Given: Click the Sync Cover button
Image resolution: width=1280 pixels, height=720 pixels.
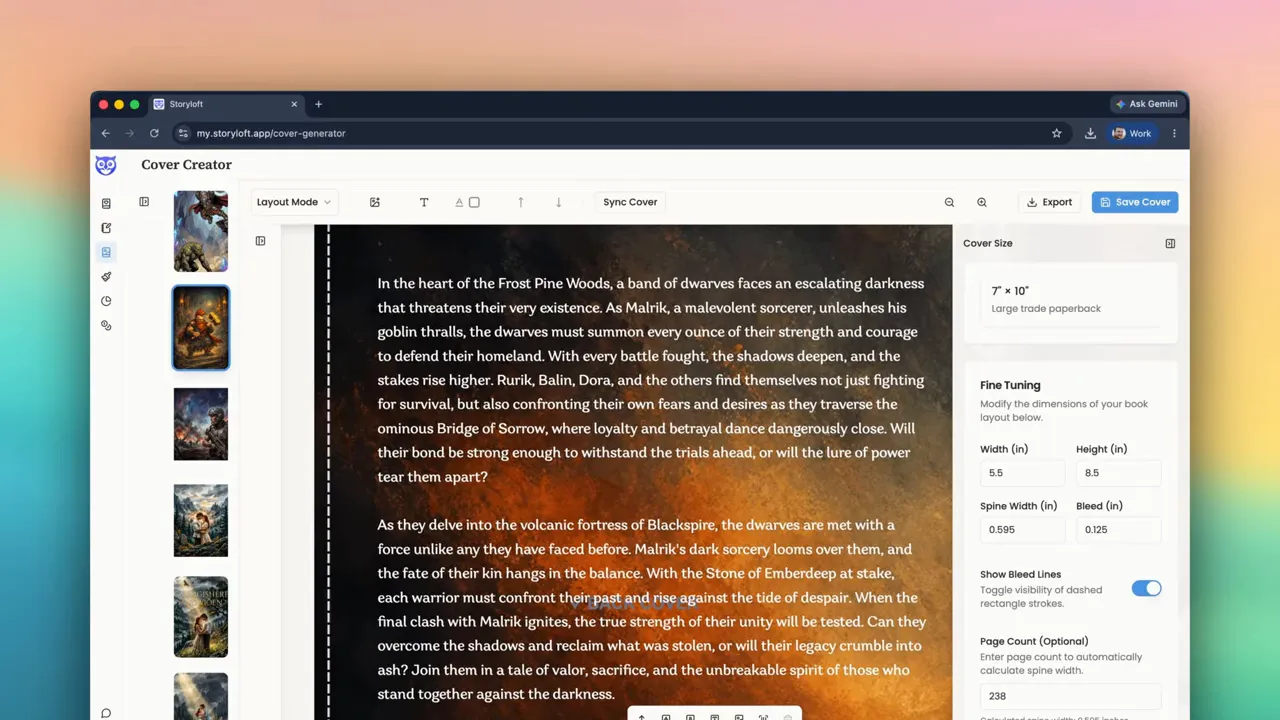Looking at the screenshot, I should [630, 202].
